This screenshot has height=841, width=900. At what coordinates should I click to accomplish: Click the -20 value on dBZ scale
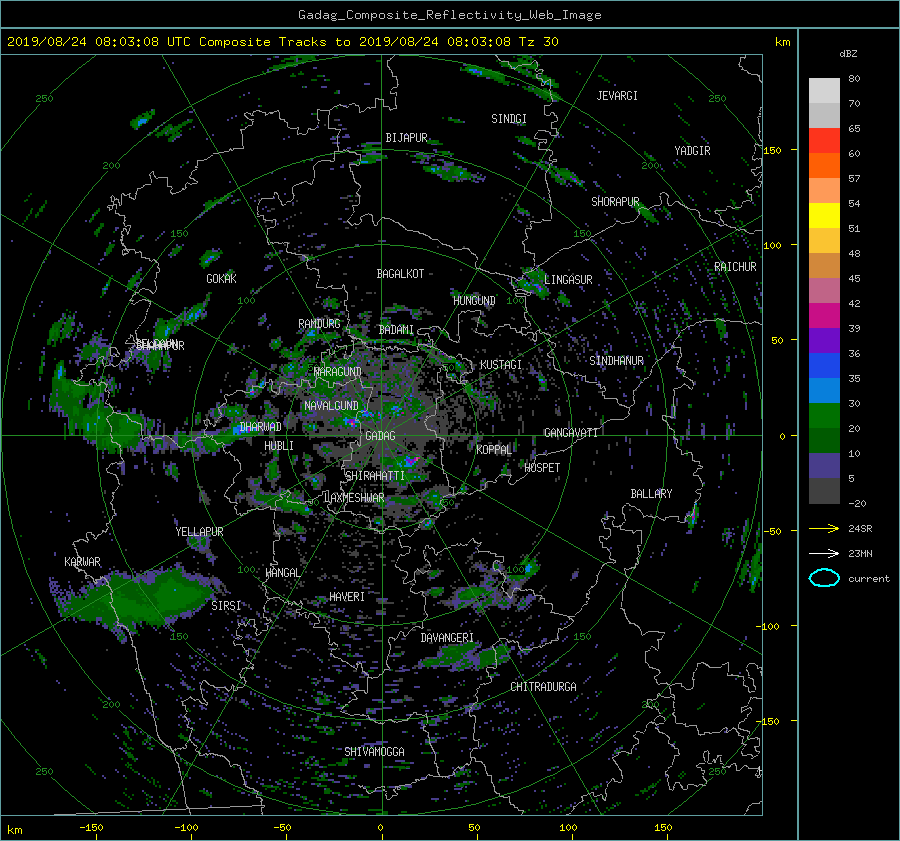pyautogui.click(x=857, y=503)
